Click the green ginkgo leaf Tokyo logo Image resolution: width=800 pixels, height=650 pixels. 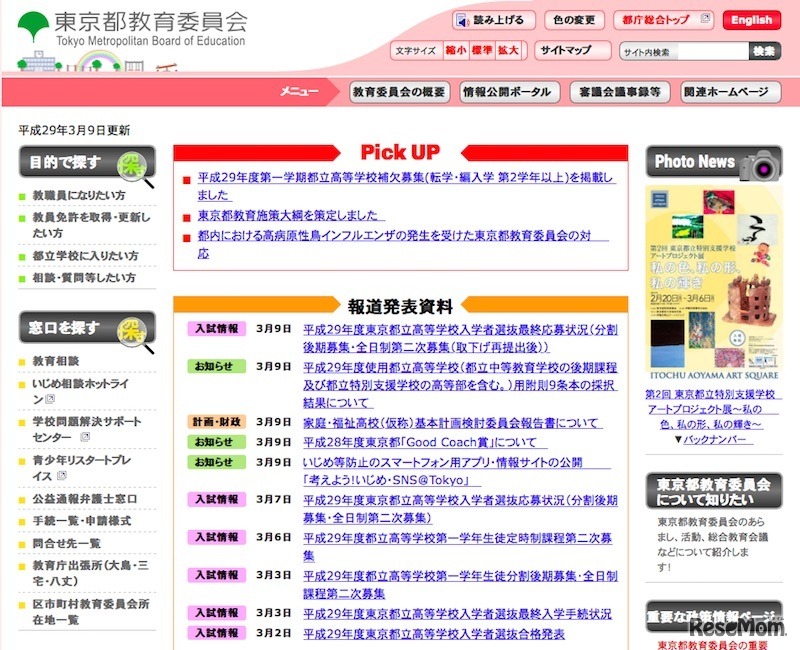34,26
